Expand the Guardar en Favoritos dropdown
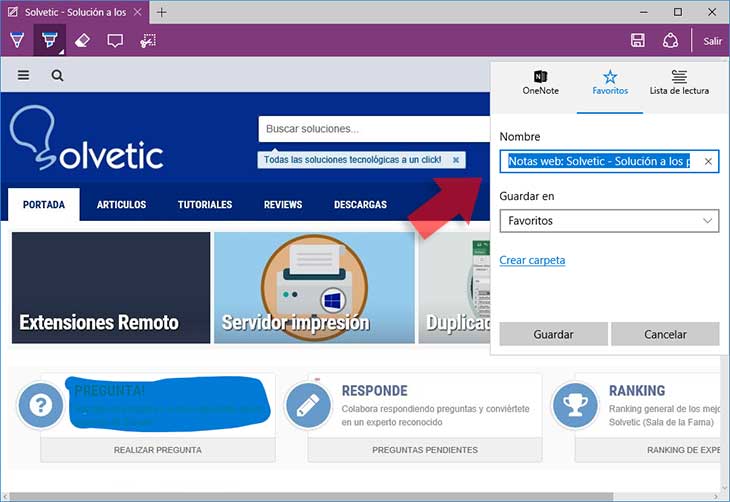 coord(609,221)
